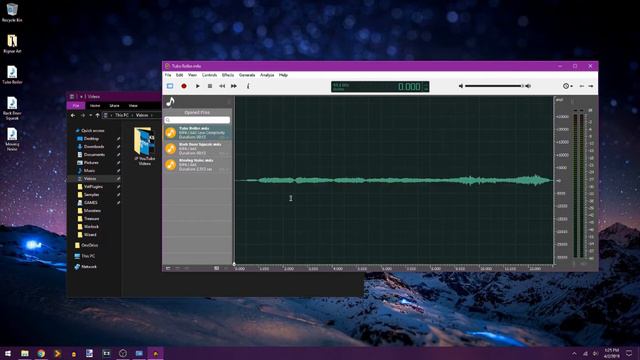
Task: Go forward with File Explorer forward arrow
Action: tap(82, 116)
